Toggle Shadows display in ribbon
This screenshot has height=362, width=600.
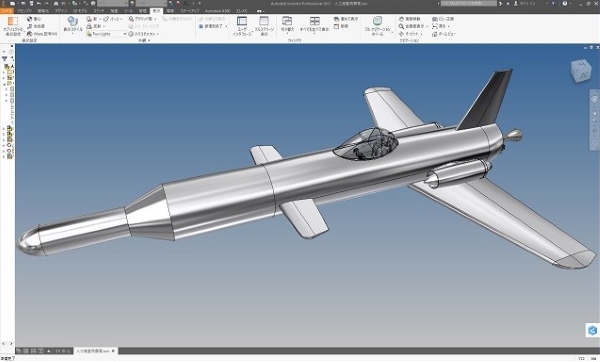(x=89, y=19)
